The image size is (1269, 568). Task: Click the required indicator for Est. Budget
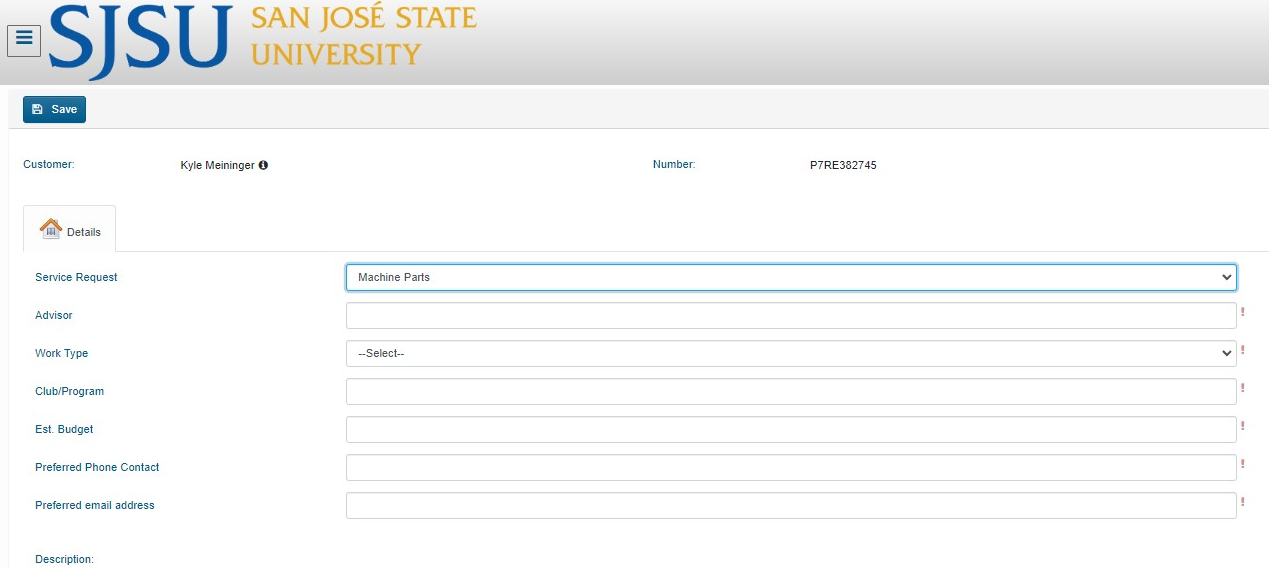[1242, 426]
